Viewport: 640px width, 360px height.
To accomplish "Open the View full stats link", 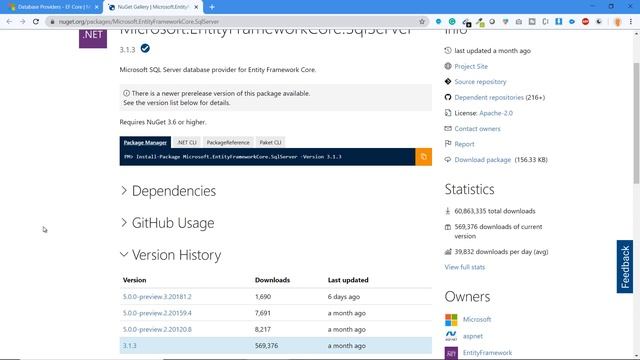I will click(x=465, y=267).
